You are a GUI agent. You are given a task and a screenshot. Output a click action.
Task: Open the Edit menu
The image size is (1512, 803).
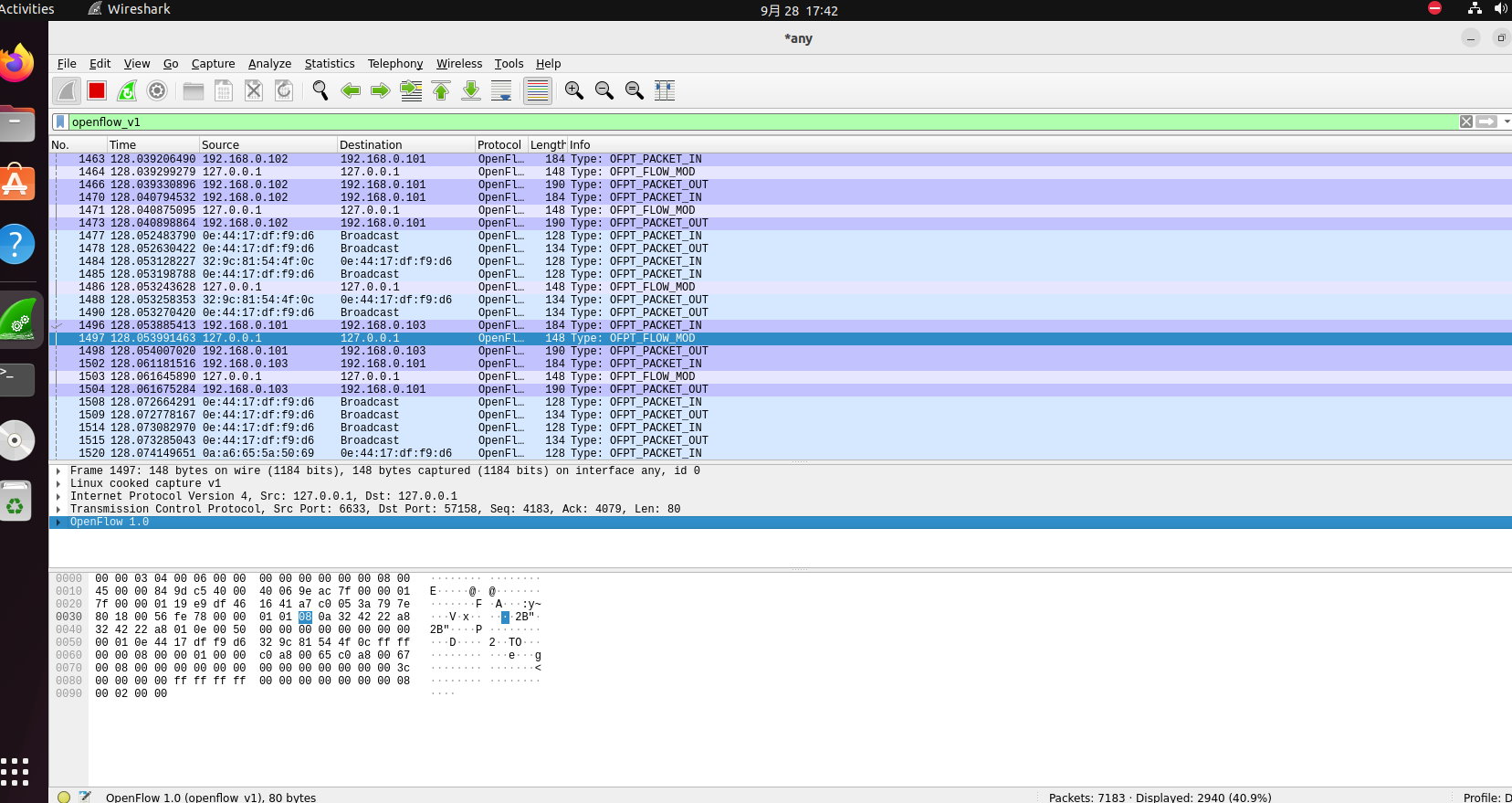coord(100,64)
